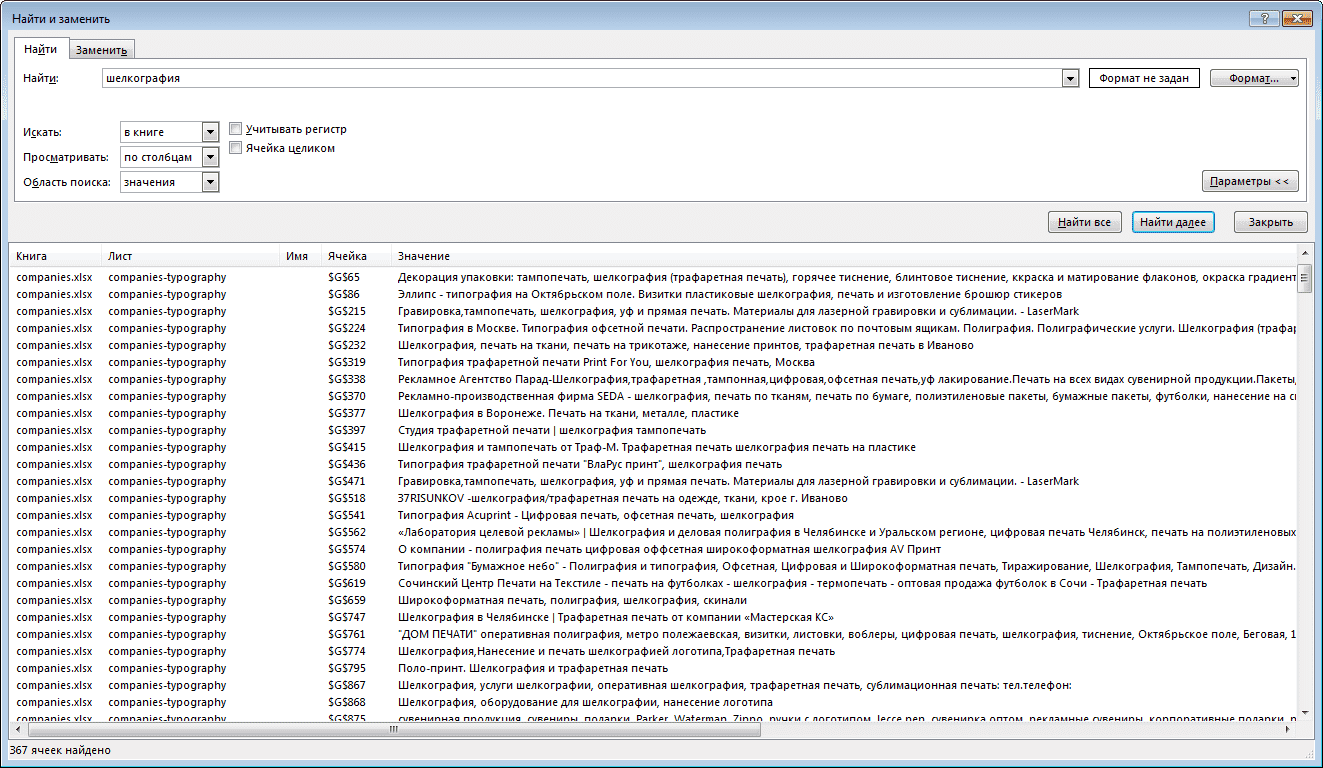This screenshot has height=768, width=1323.
Task: Select the result for cell $G$415
Action: (x=653, y=447)
